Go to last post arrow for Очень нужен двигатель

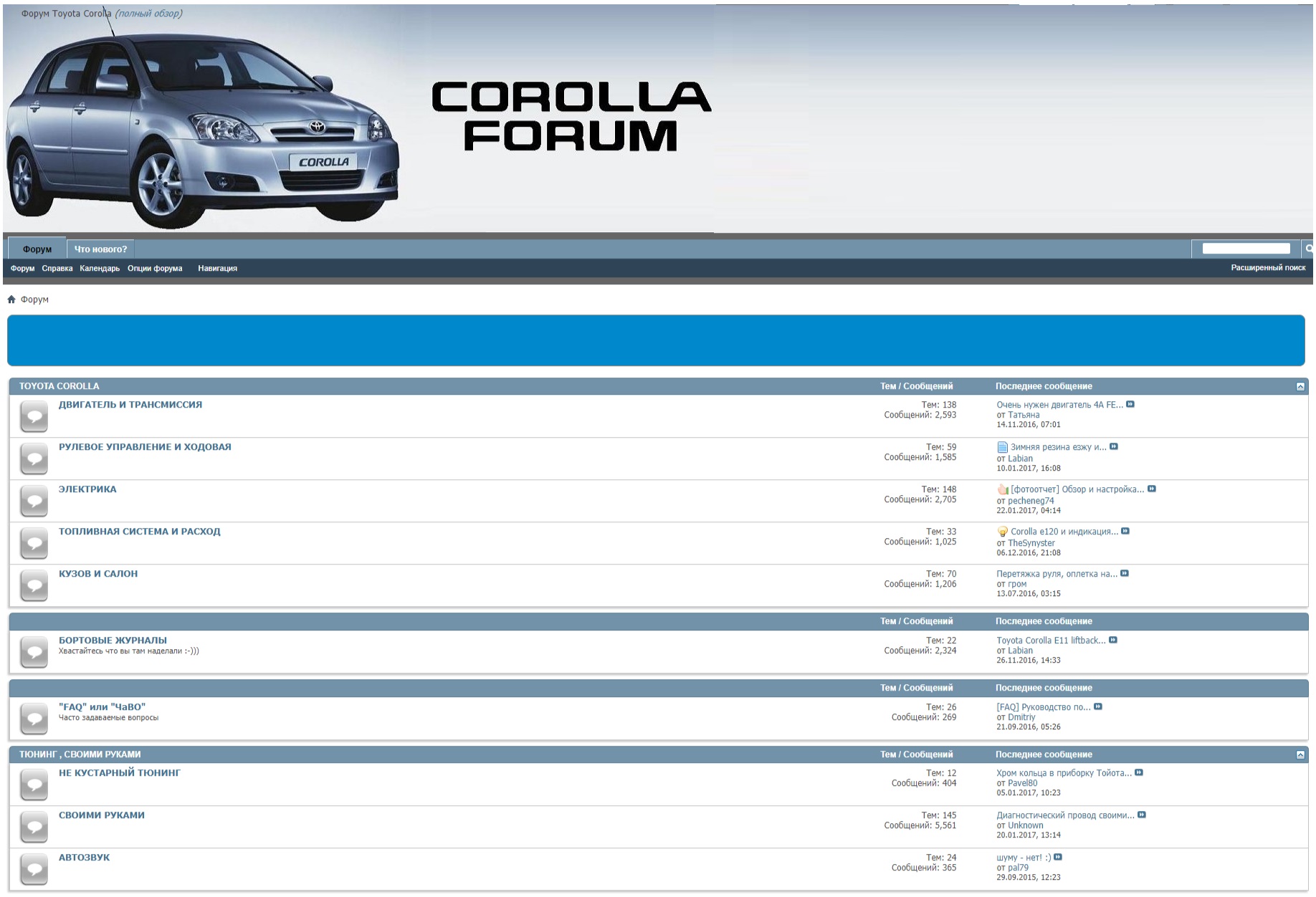[x=1130, y=405]
